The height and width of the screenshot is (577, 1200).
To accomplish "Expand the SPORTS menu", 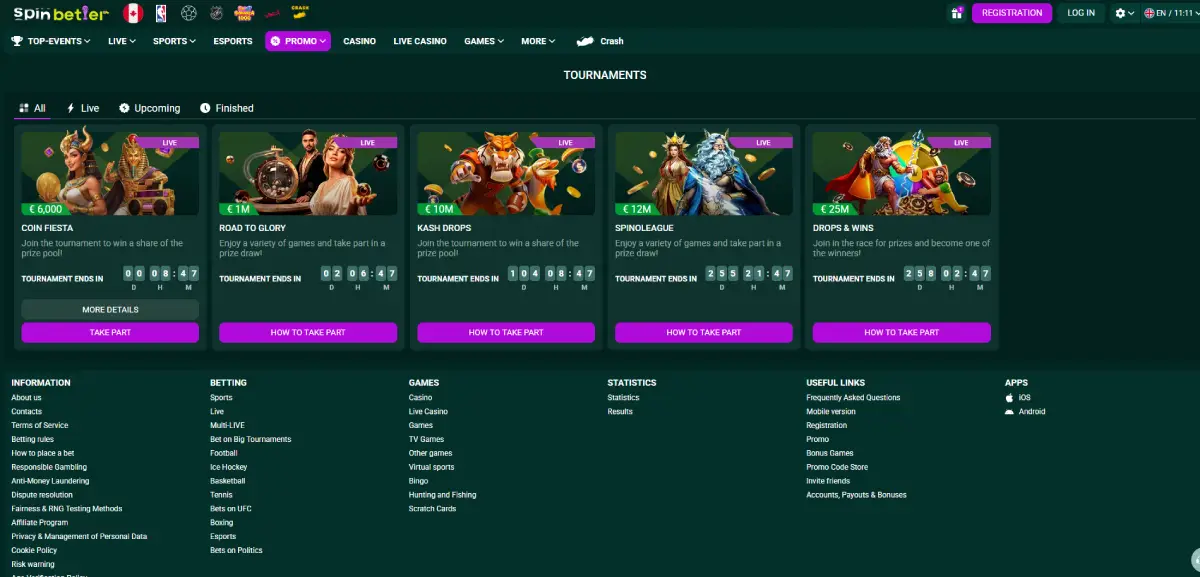I will 175,41.
